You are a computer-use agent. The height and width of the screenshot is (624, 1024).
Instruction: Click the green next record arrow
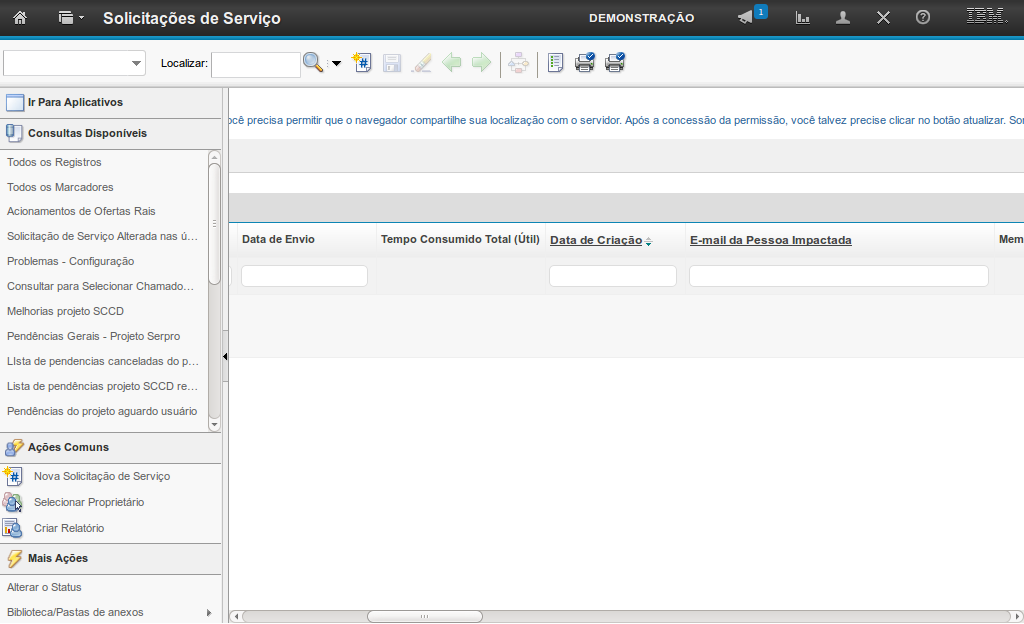pyautogui.click(x=482, y=63)
